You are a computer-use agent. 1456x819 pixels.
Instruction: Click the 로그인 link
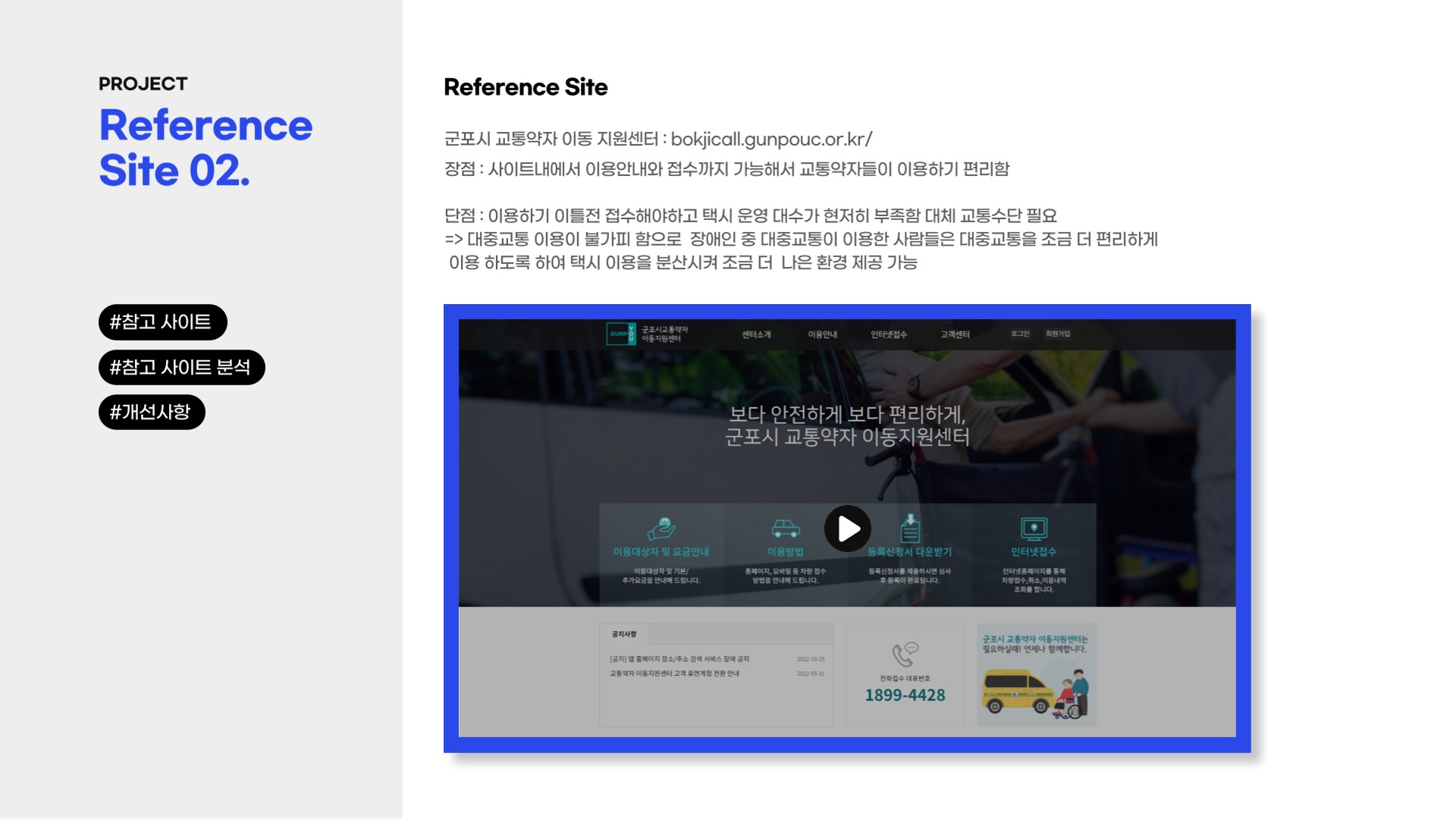click(x=1020, y=334)
